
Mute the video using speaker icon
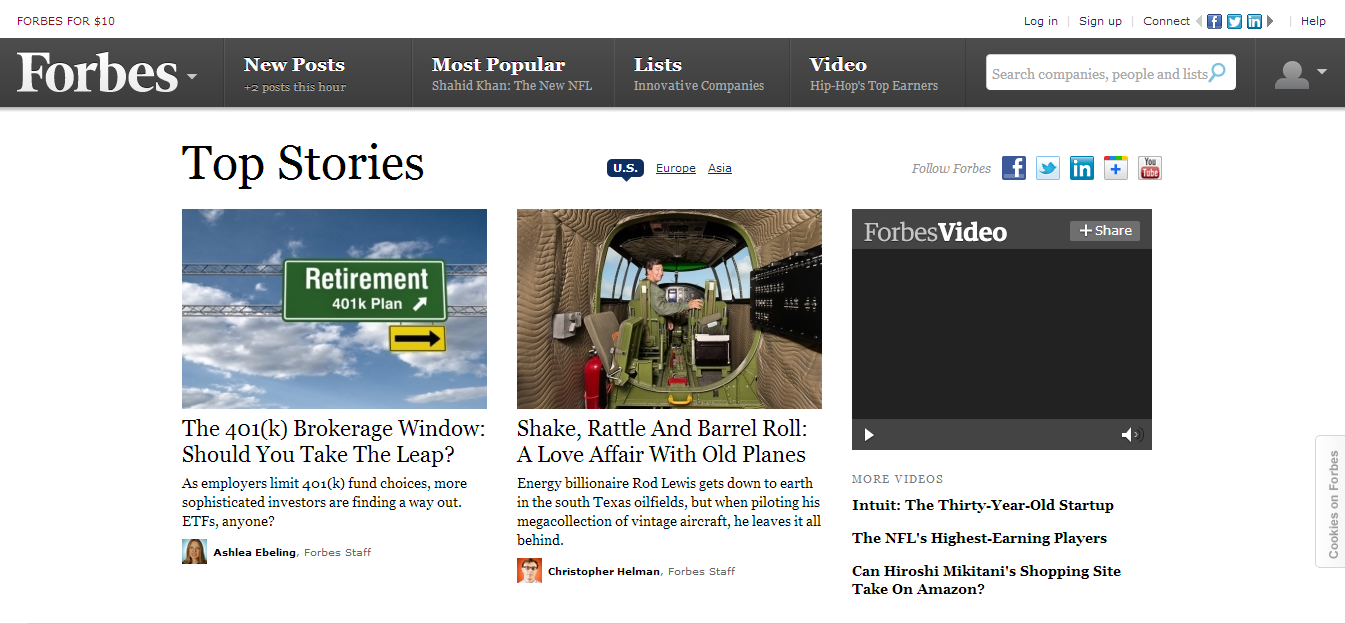(x=1131, y=434)
